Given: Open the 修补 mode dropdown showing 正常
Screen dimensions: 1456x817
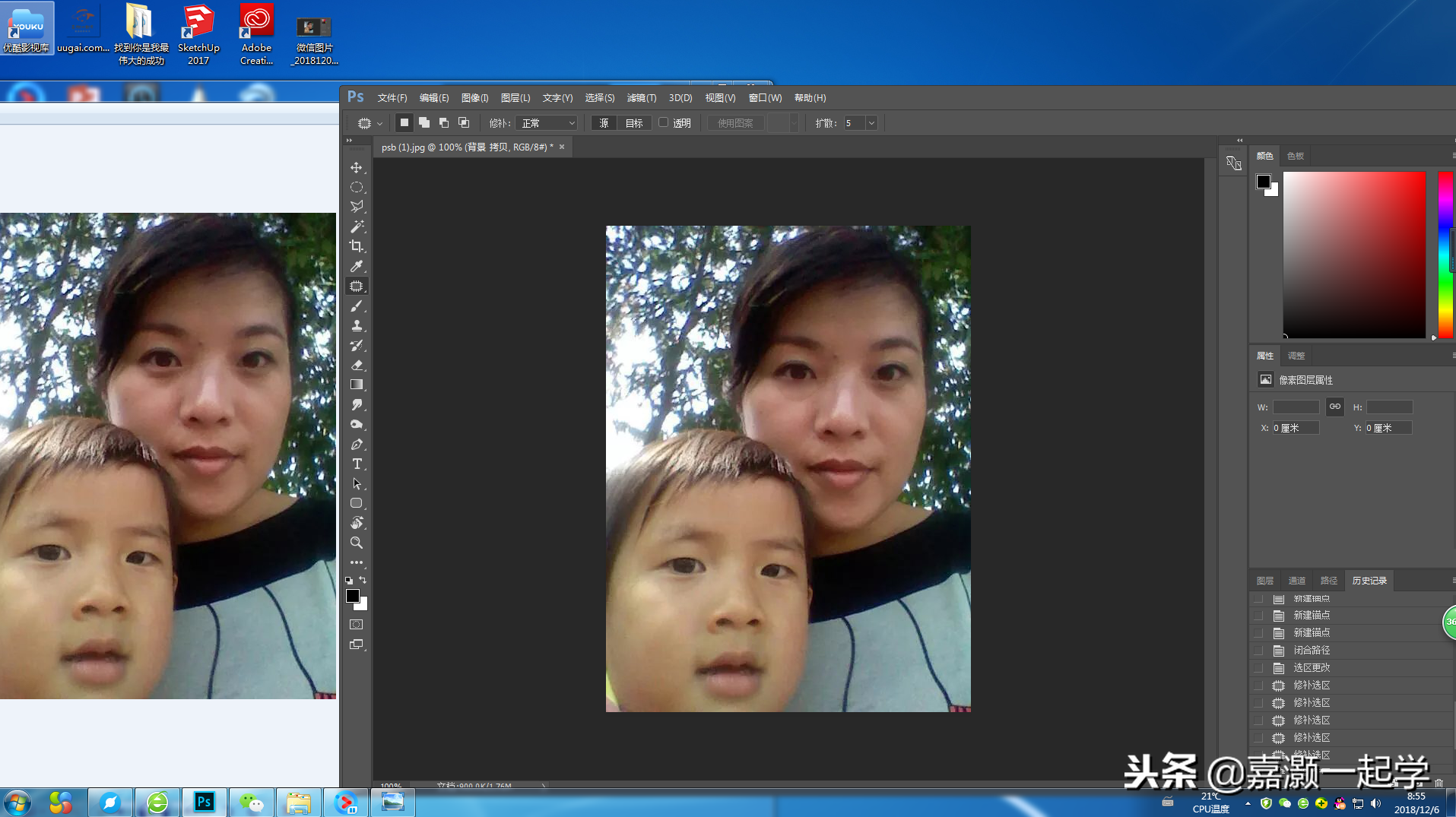Looking at the screenshot, I should click(547, 123).
